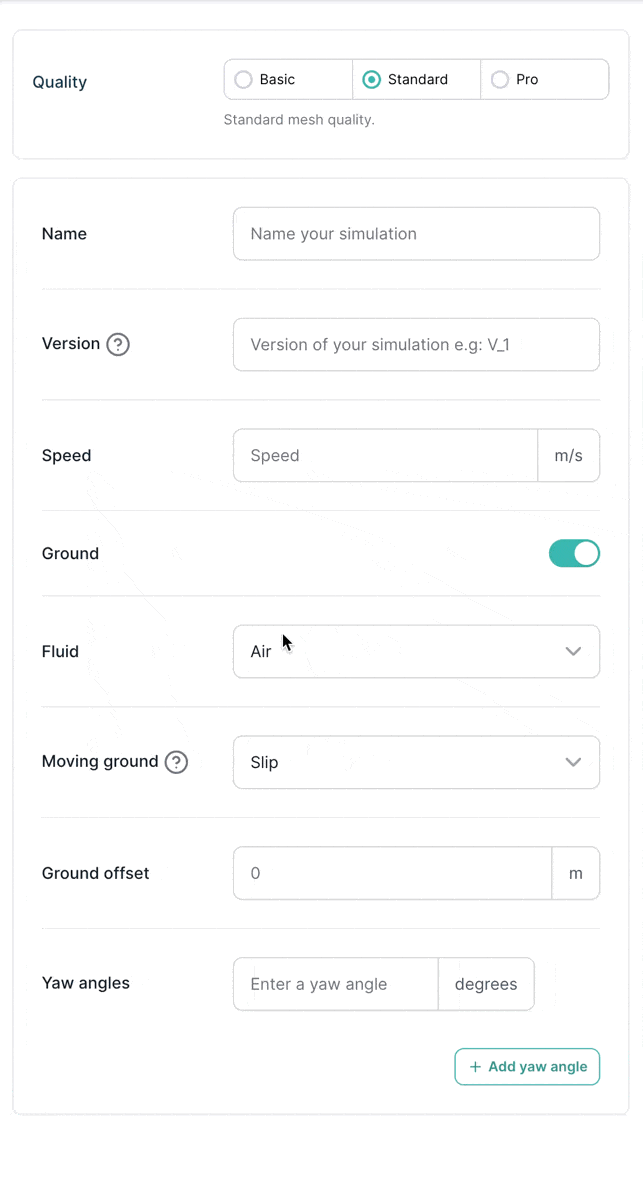Select the Basic quality option
The width and height of the screenshot is (643, 1200).
(x=243, y=80)
